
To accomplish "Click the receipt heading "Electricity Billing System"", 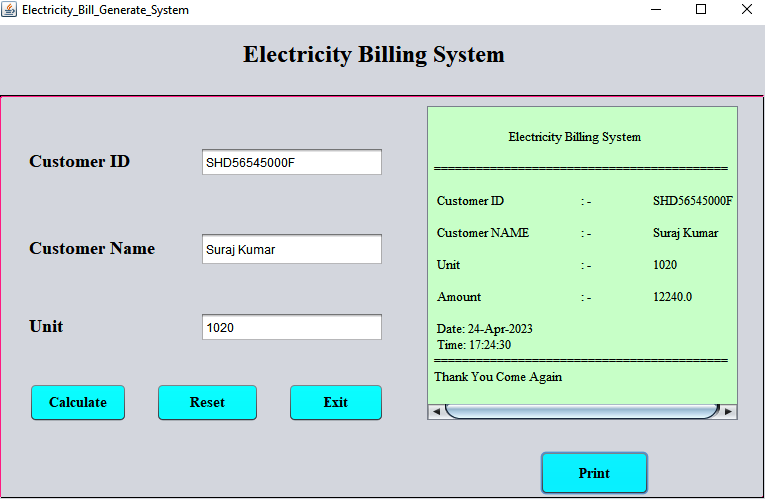I will pos(575,137).
